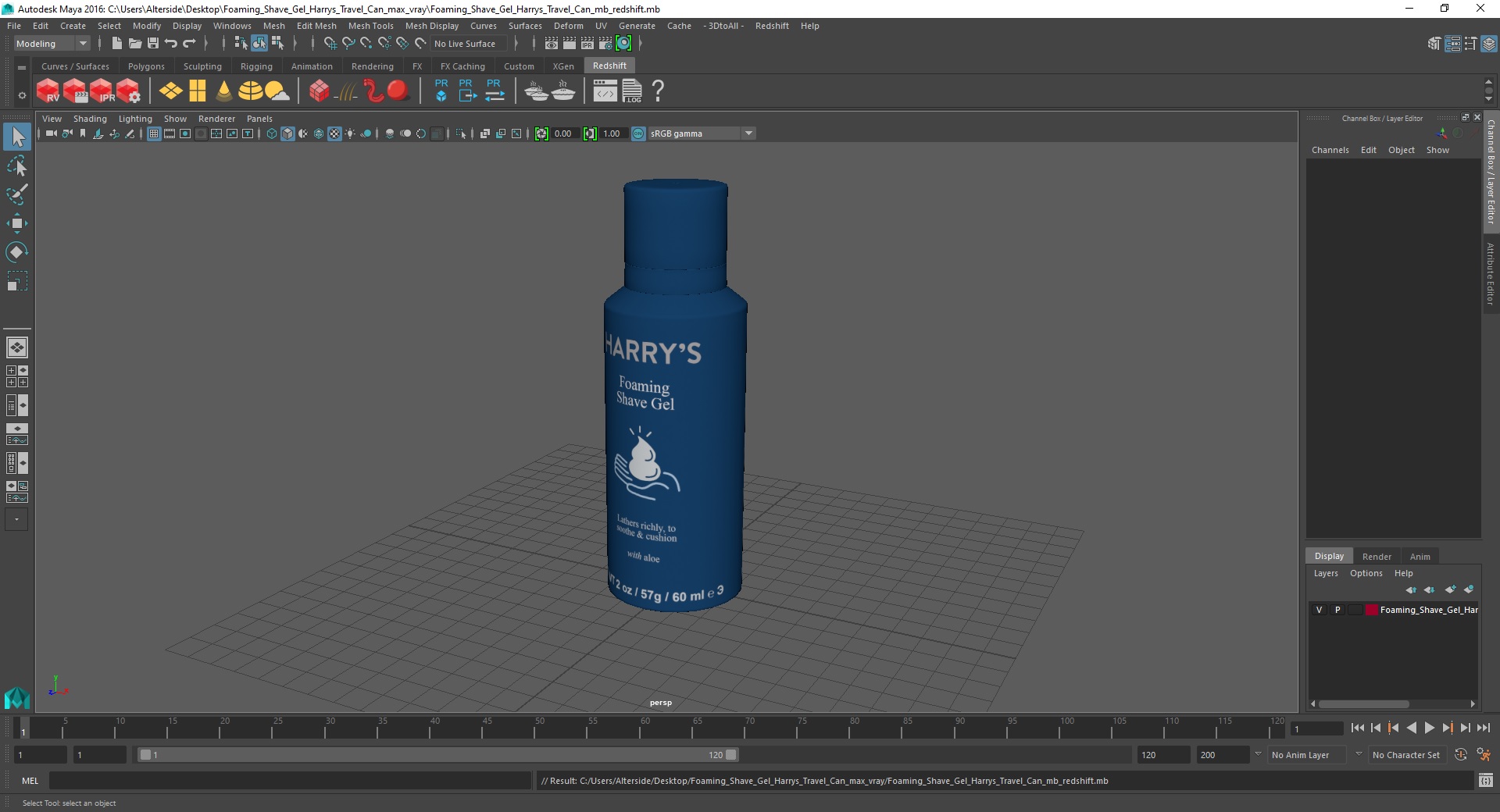1500x812 pixels.
Task: Open render view clapperboard in status line
Action: tap(552, 44)
